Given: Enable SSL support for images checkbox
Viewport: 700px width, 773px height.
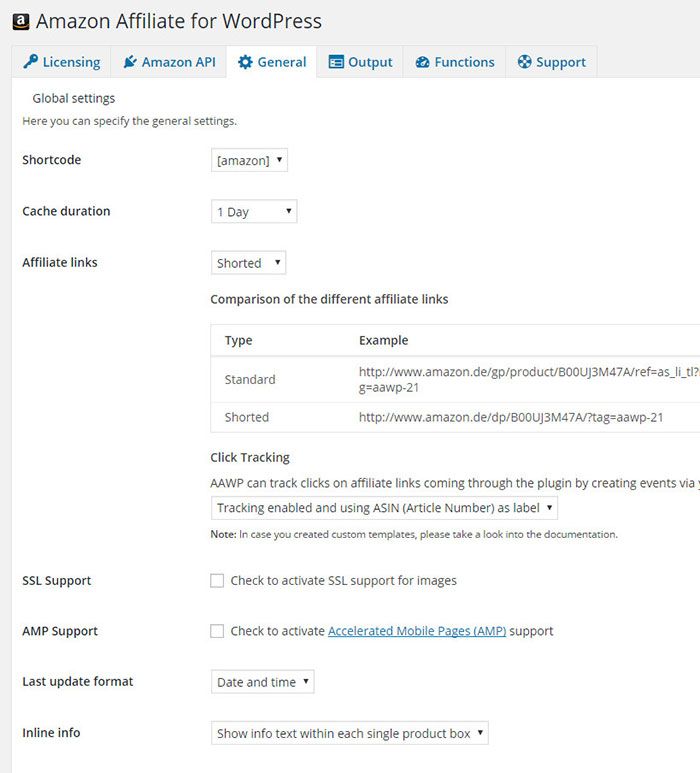Looking at the screenshot, I should [217, 581].
